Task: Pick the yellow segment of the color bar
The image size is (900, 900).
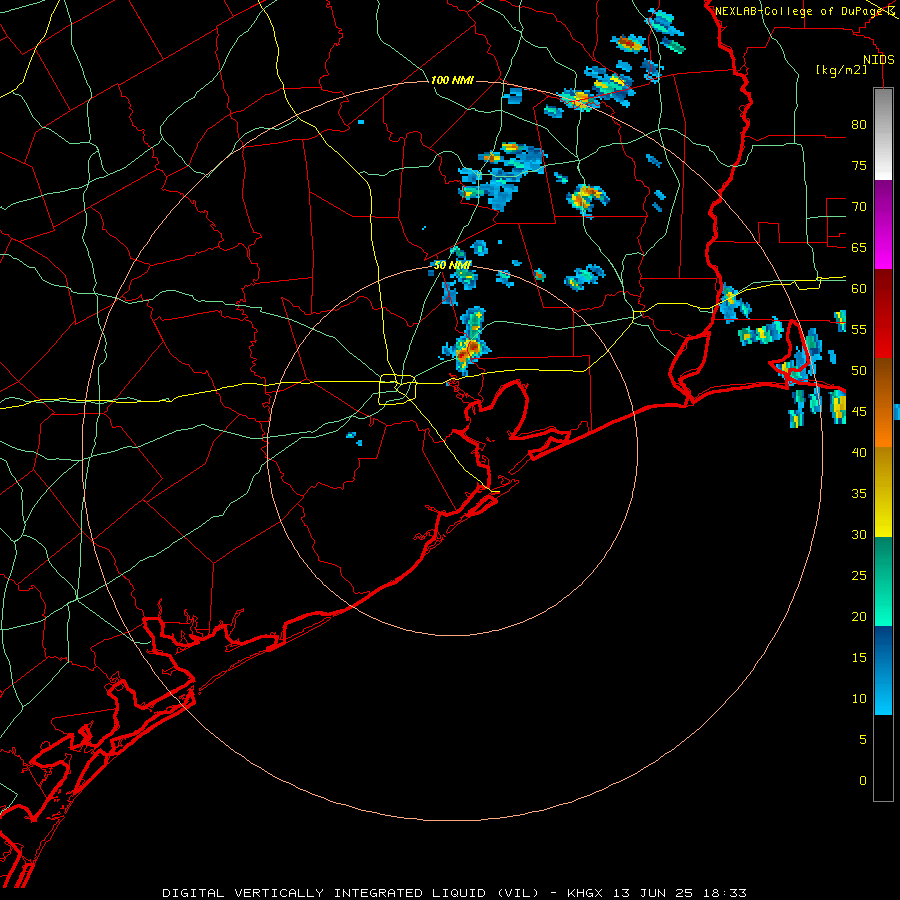Action: (883, 492)
